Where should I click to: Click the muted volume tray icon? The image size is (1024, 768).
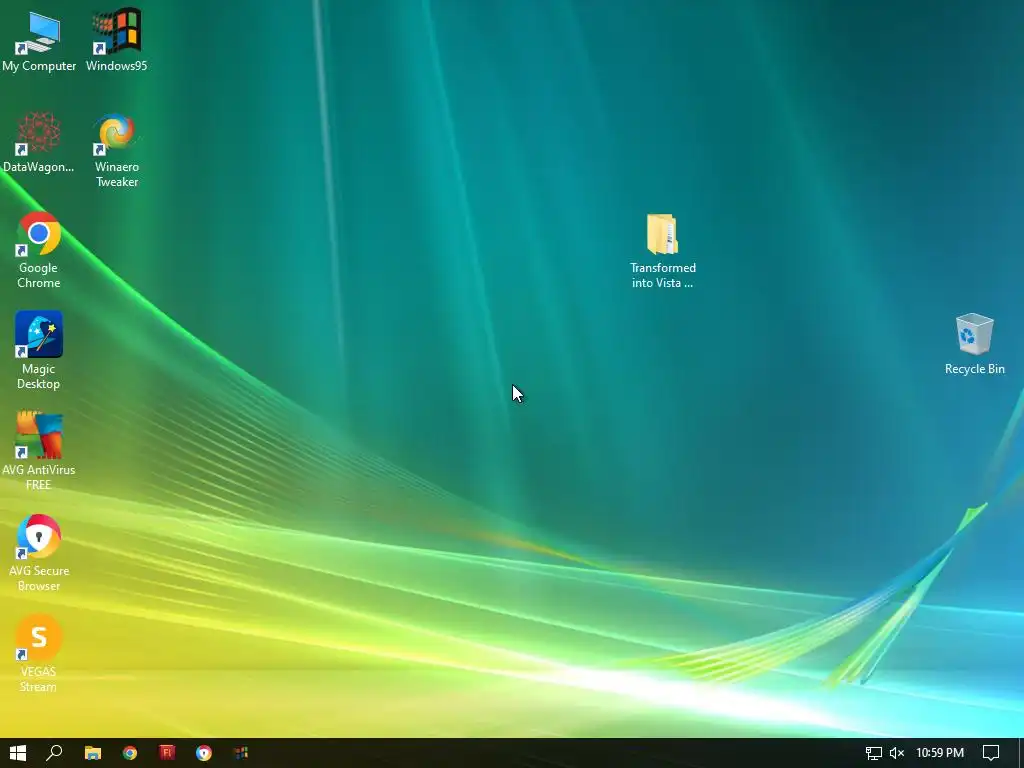(897, 753)
